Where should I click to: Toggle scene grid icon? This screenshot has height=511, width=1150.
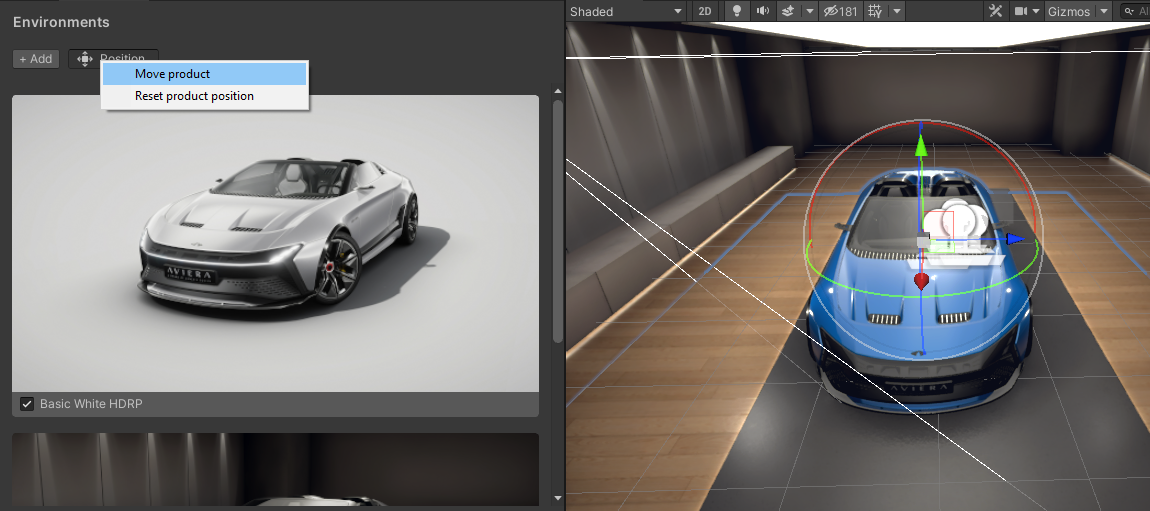coord(875,11)
